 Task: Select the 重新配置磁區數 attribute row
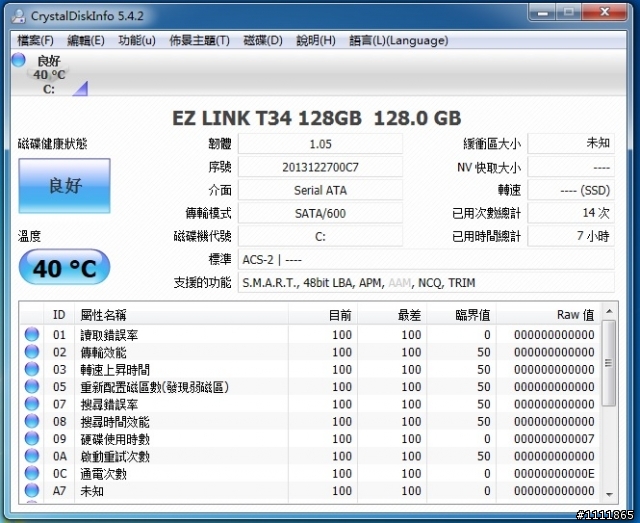310,387
